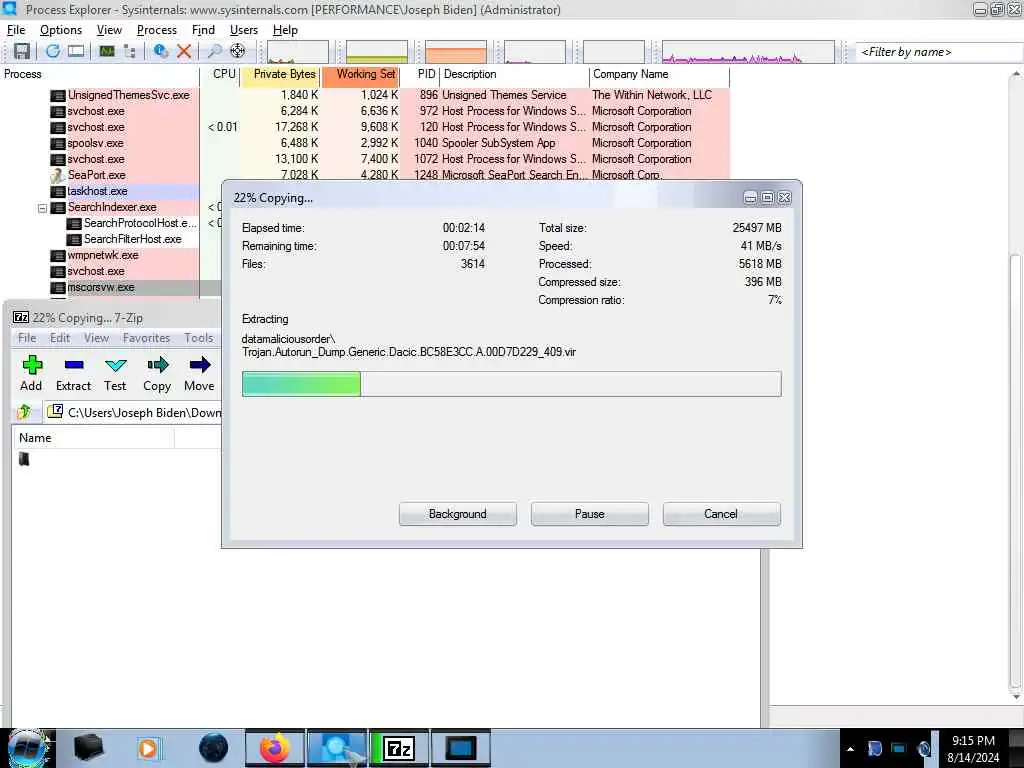
Task: Click the green extraction progress bar
Action: (x=511, y=384)
